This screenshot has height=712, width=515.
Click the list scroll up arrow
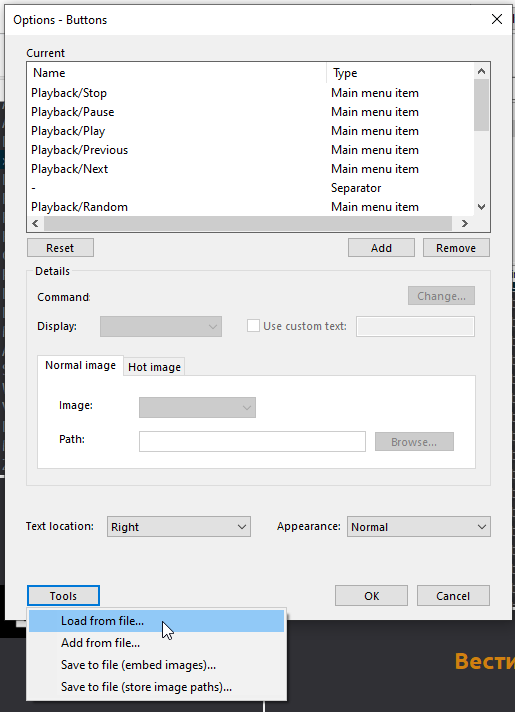point(481,71)
